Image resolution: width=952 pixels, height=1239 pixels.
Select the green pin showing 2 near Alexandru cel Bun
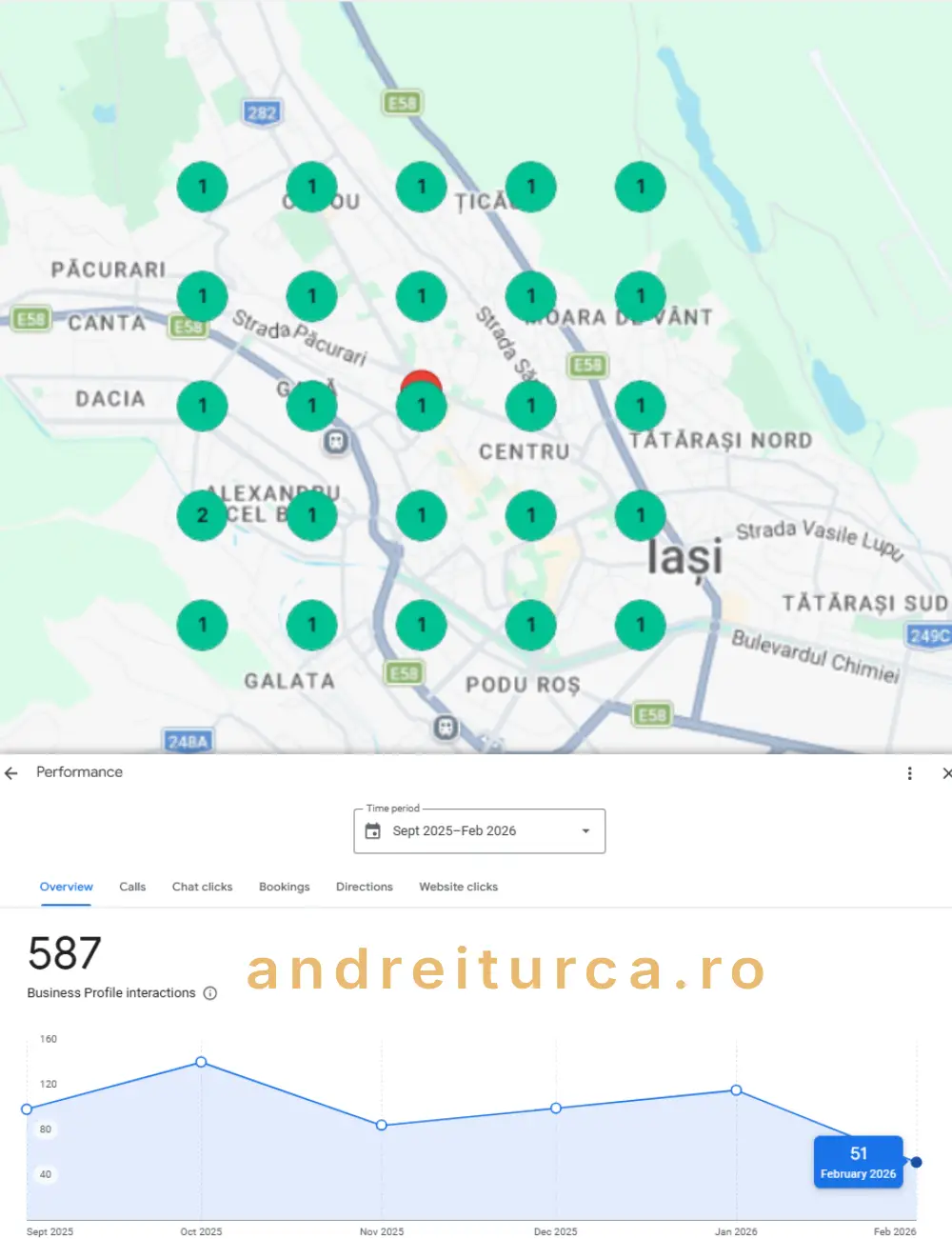coord(202,515)
